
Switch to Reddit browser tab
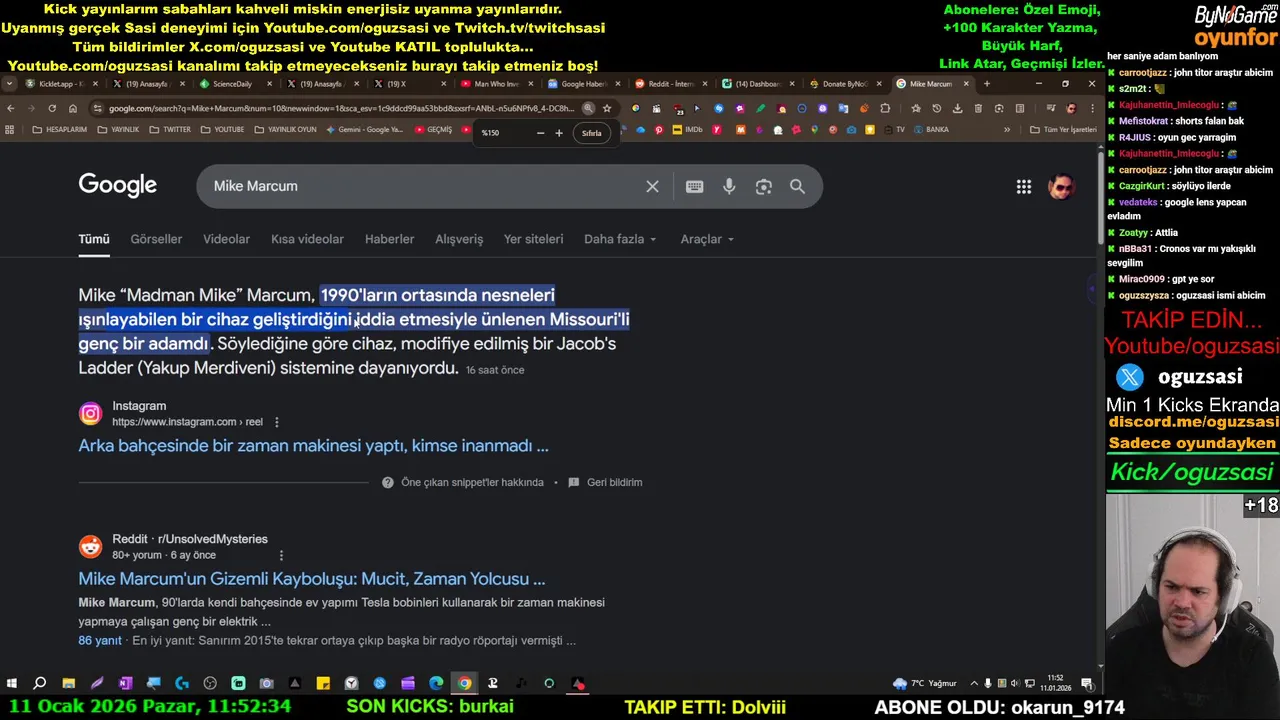(670, 84)
